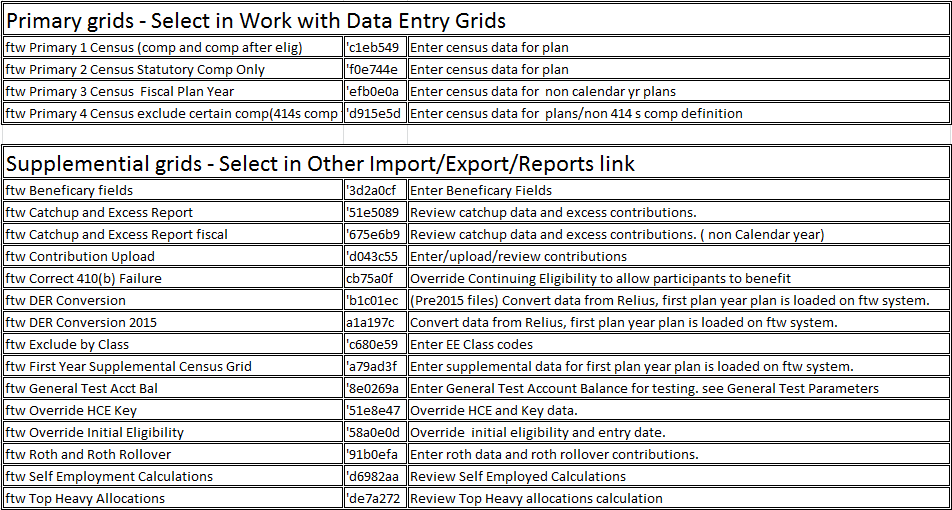The image size is (952, 510).
Task: Click cell 'ftw Beneficary fields'
Action: tap(172, 190)
